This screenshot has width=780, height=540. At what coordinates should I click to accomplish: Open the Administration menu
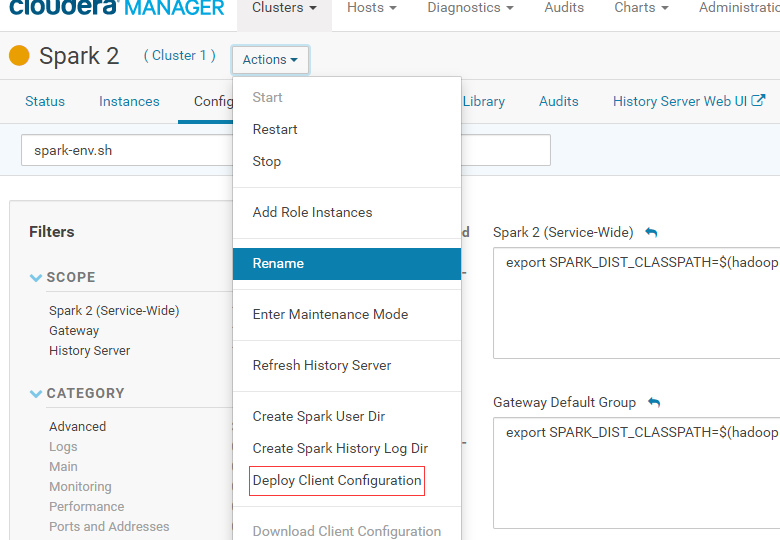pyautogui.click(x=739, y=8)
